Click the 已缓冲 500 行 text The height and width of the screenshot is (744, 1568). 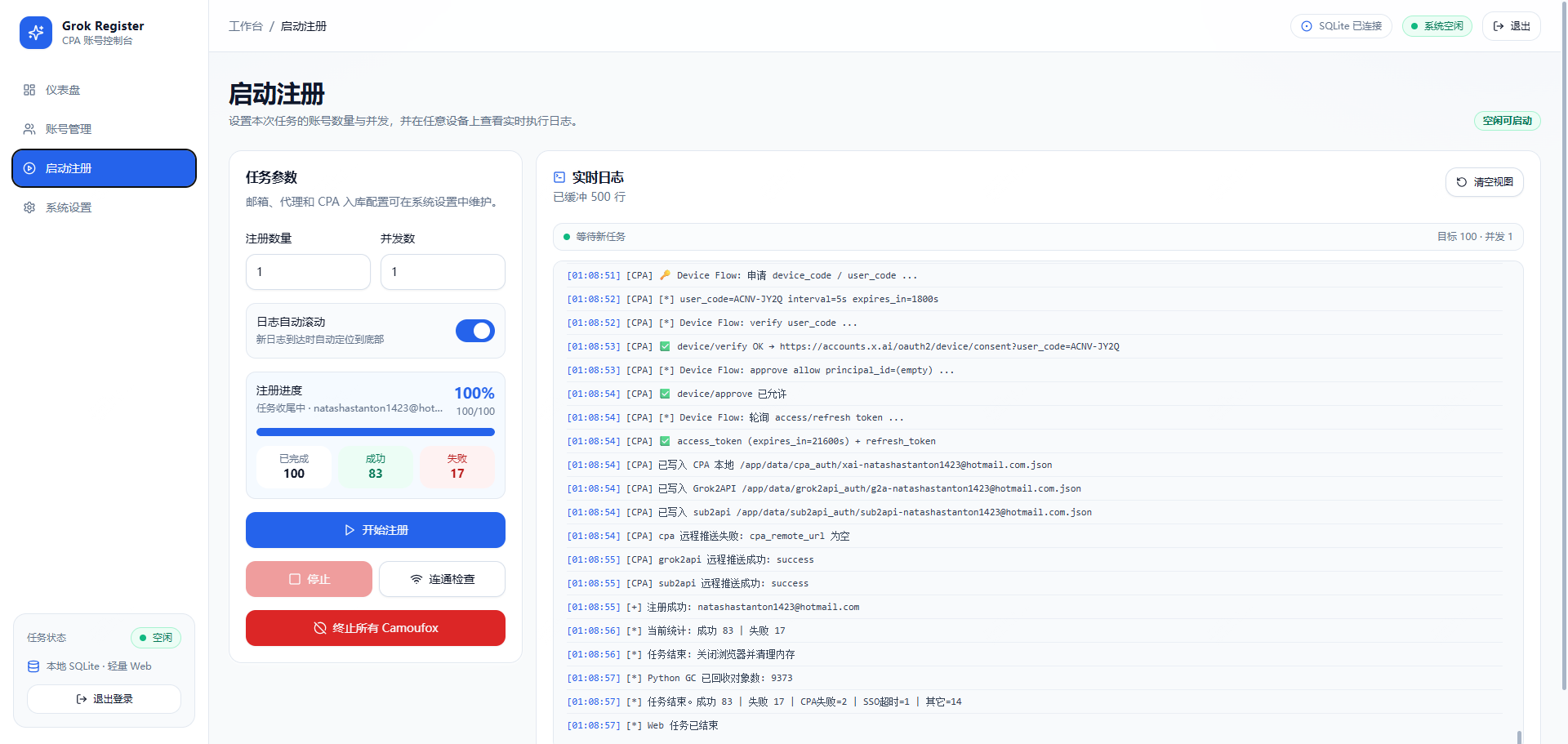[590, 197]
